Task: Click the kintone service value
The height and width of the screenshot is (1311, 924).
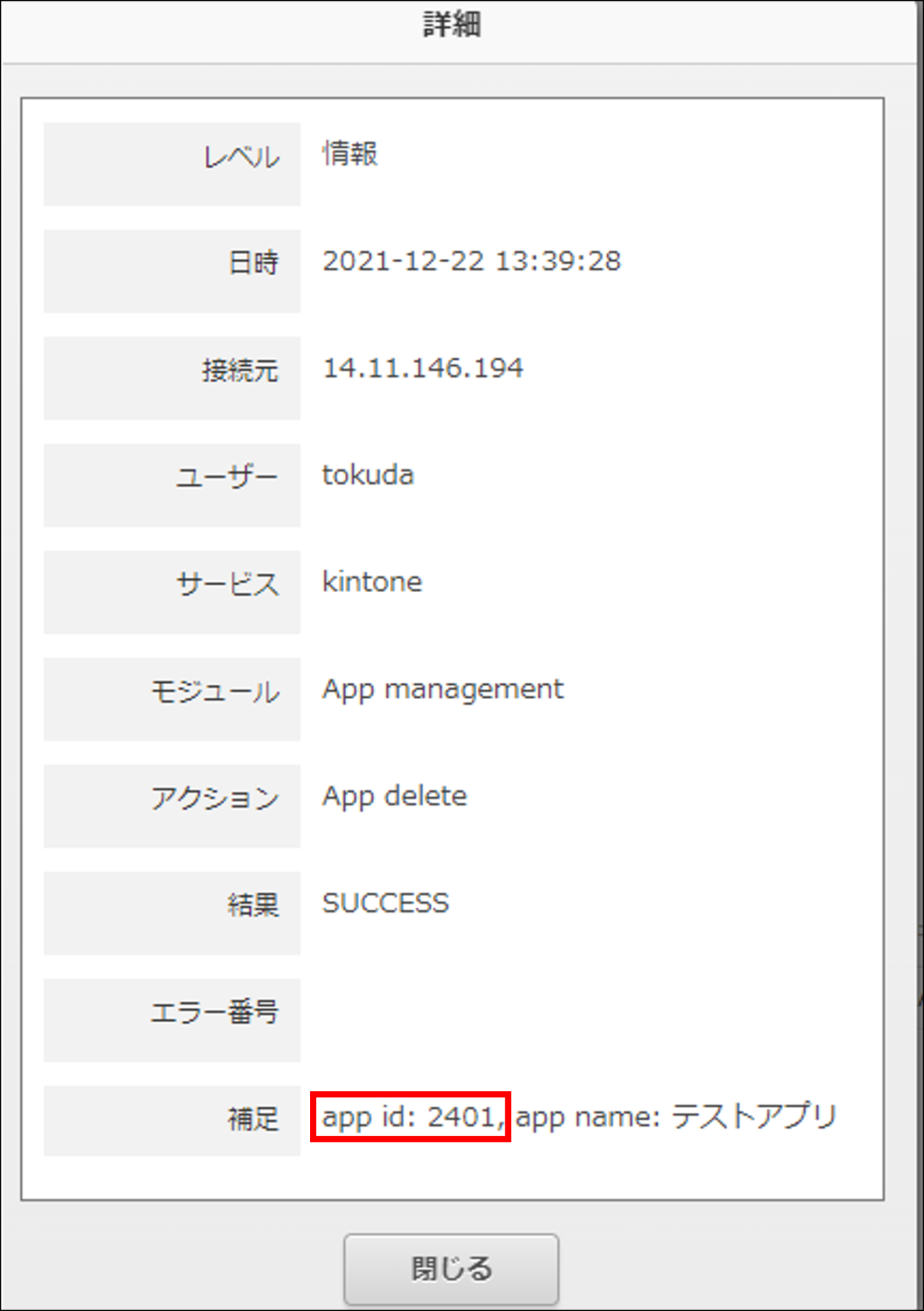Action: coord(372,582)
